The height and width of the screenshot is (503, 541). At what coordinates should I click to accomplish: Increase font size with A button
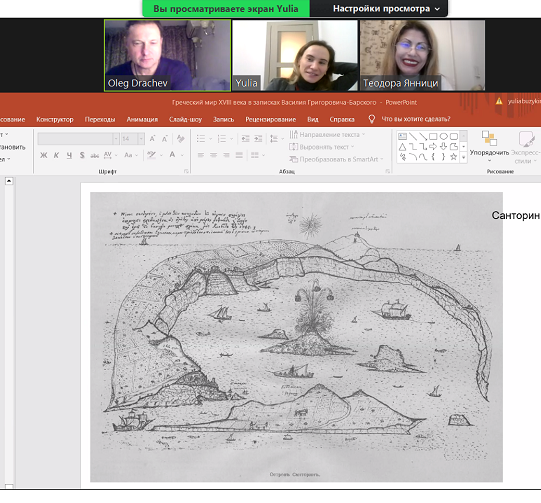click(x=152, y=139)
